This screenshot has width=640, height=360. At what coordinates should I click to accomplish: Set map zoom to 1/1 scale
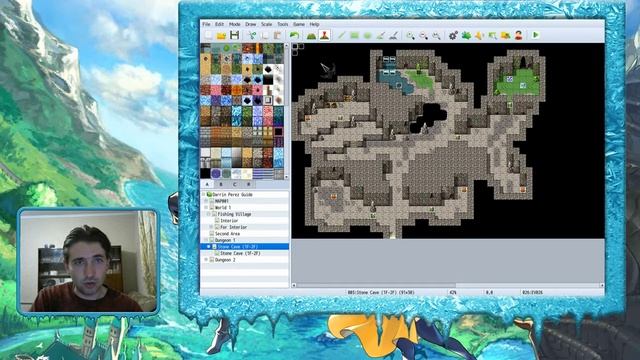(411, 36)
